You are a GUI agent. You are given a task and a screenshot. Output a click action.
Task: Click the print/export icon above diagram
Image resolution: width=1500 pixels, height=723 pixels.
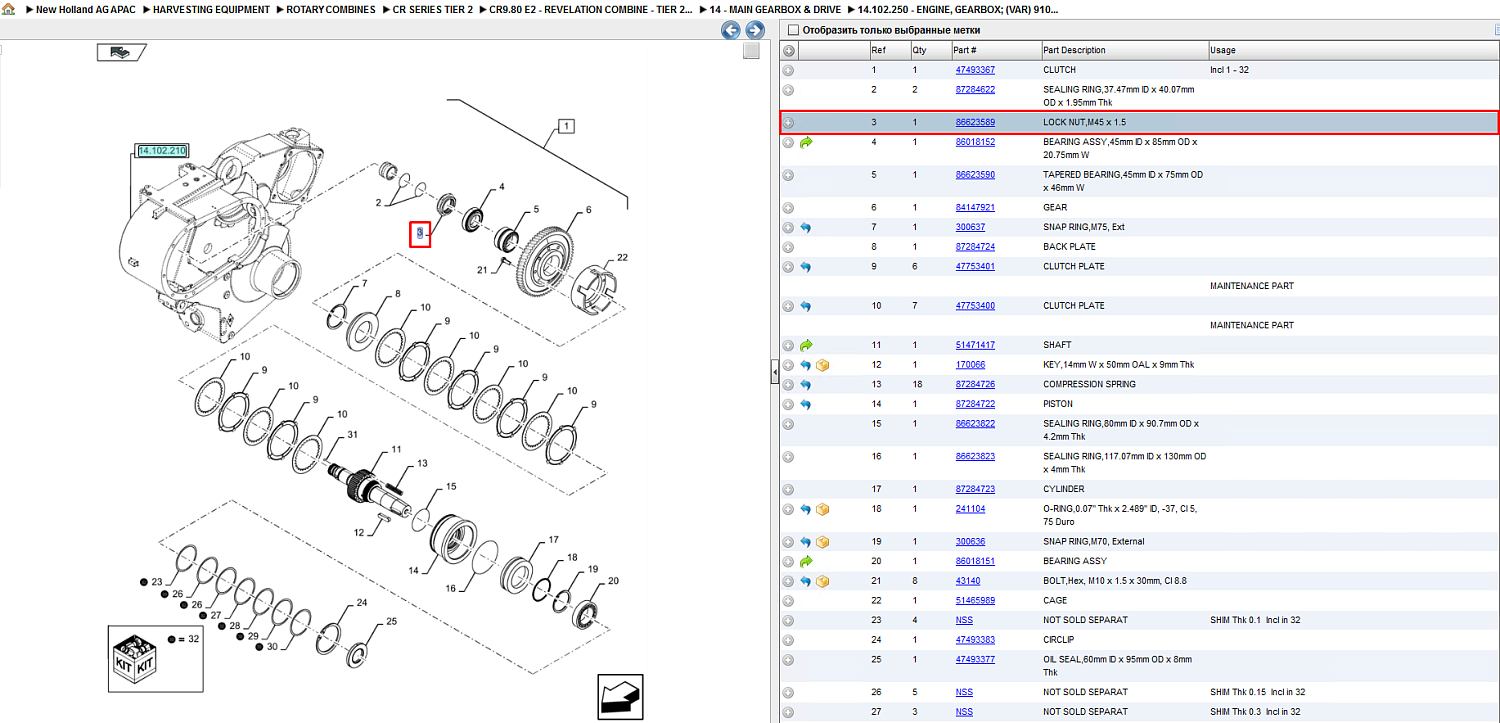(121, 52)
